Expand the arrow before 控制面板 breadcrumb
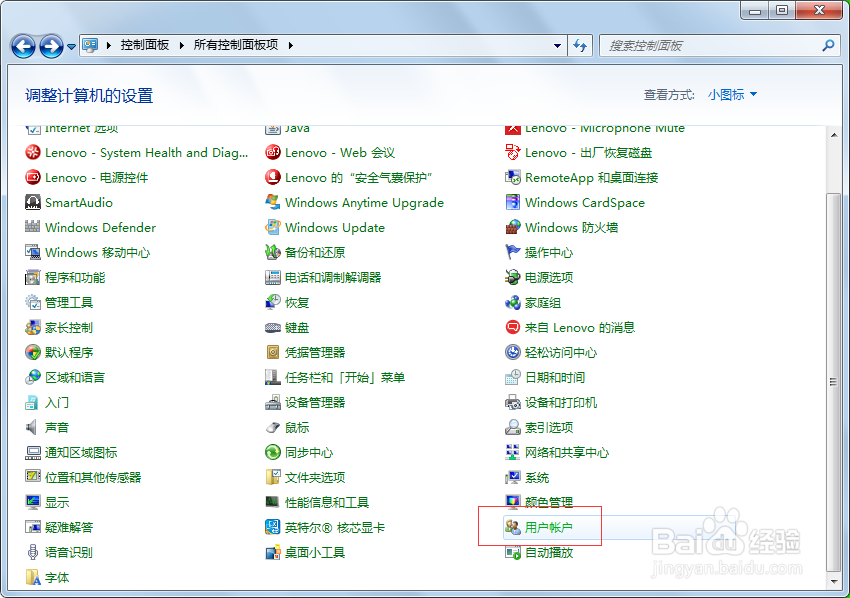Image resolution: width=850 pixels, height=598 pixels. [108, 45]
